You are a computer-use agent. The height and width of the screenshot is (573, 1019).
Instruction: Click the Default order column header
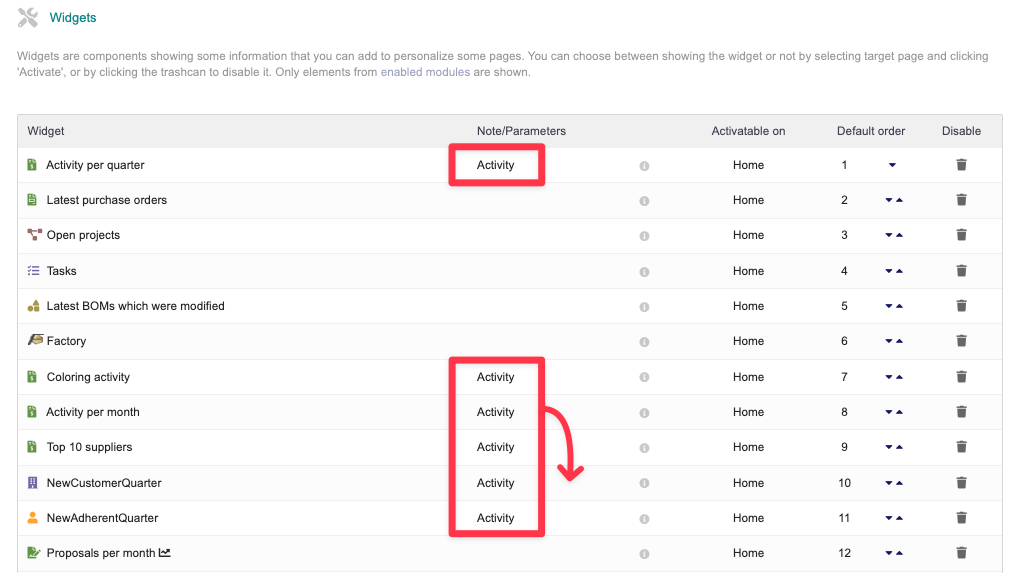[x=871, y=131]
